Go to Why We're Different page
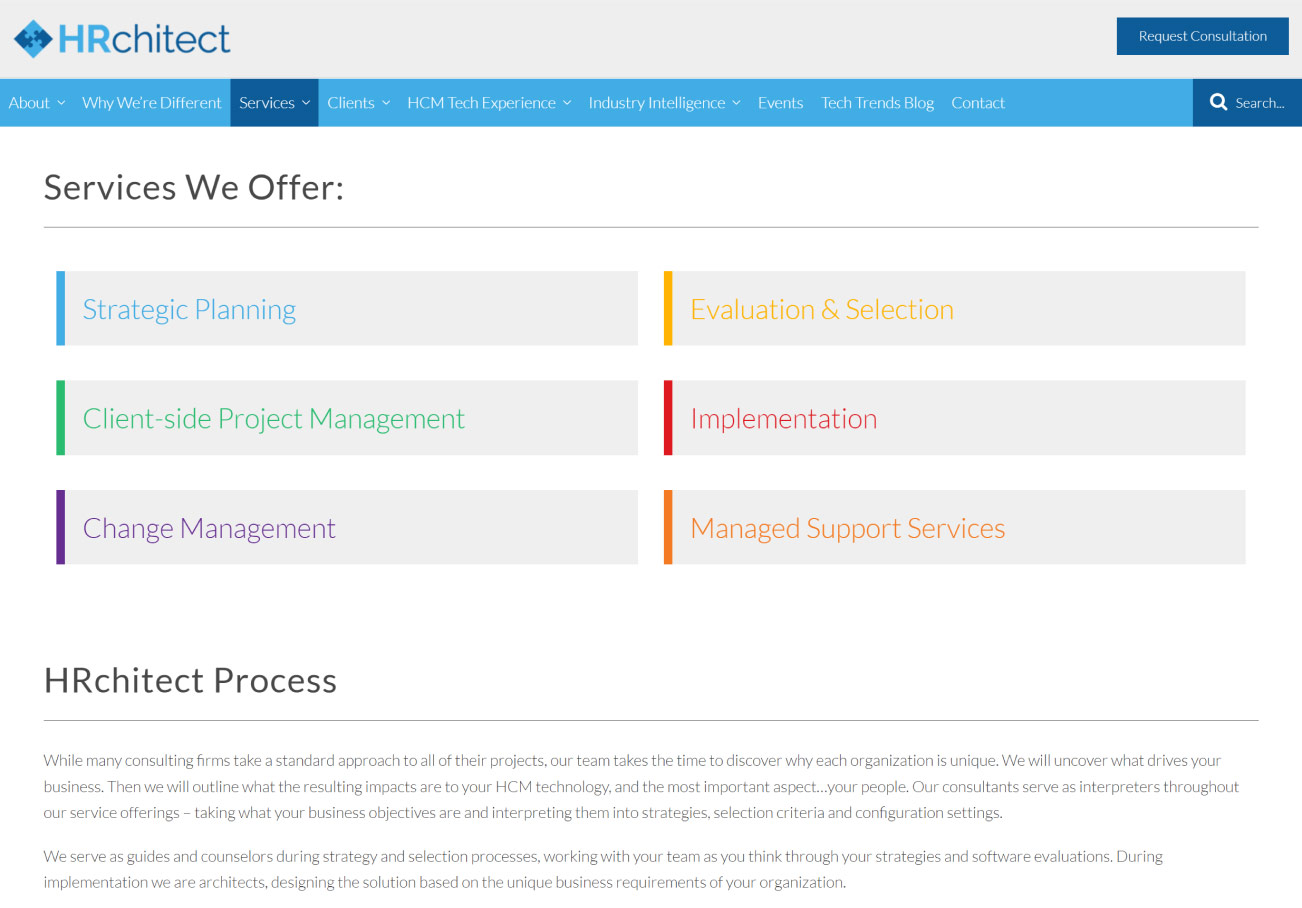 tap(152, 103)
